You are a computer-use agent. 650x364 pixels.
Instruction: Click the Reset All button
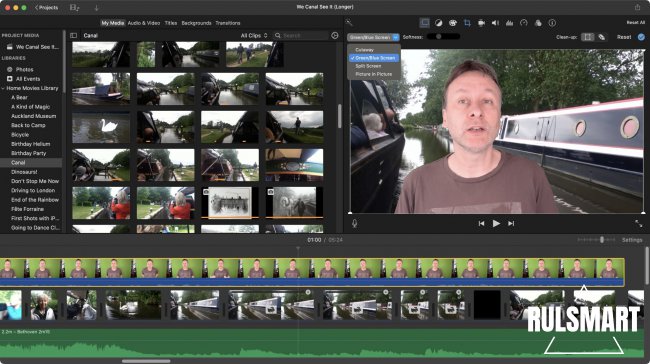click(635, 22)
